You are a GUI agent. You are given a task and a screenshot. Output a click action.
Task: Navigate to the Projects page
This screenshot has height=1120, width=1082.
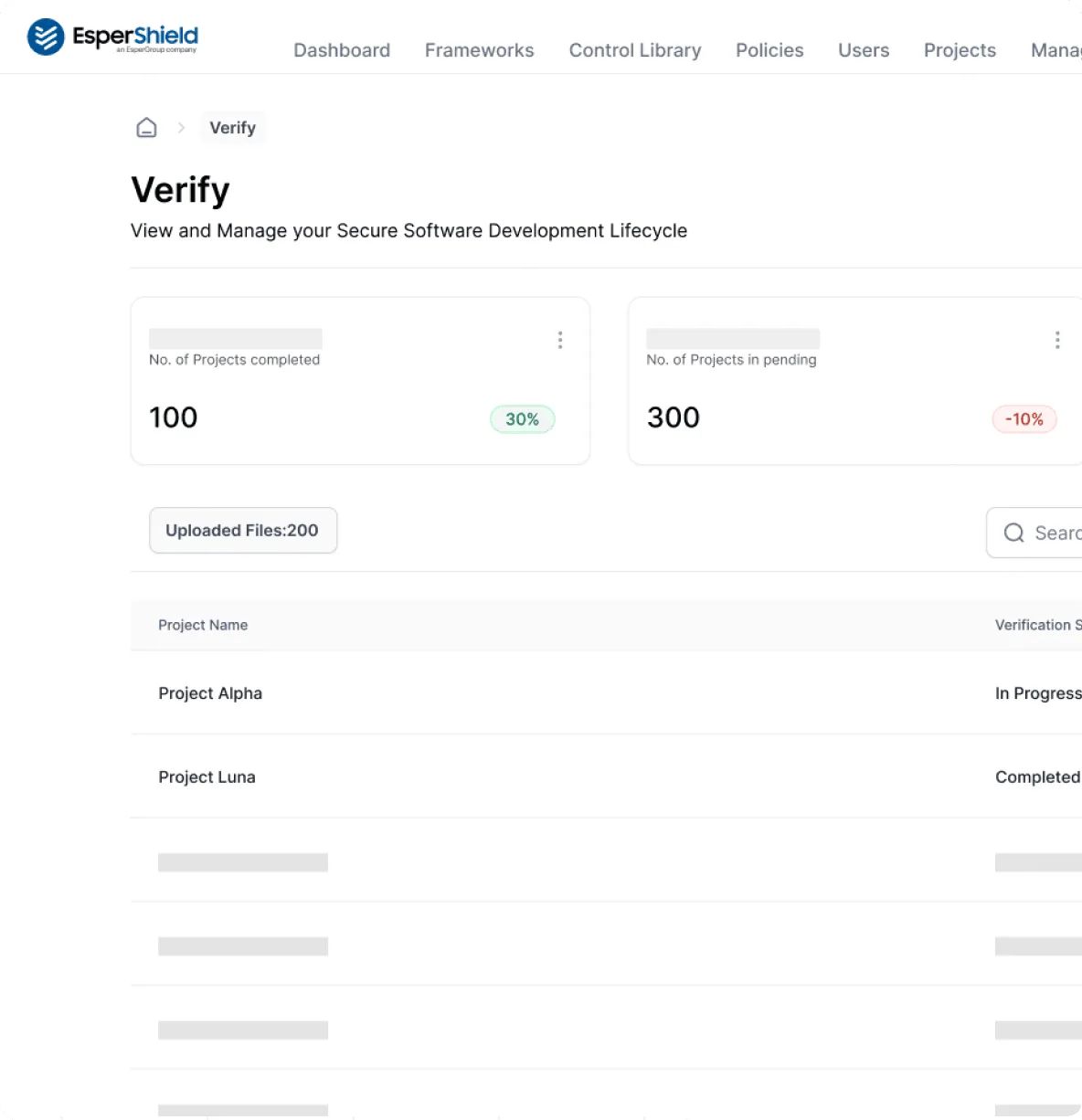tap(959, 50)
